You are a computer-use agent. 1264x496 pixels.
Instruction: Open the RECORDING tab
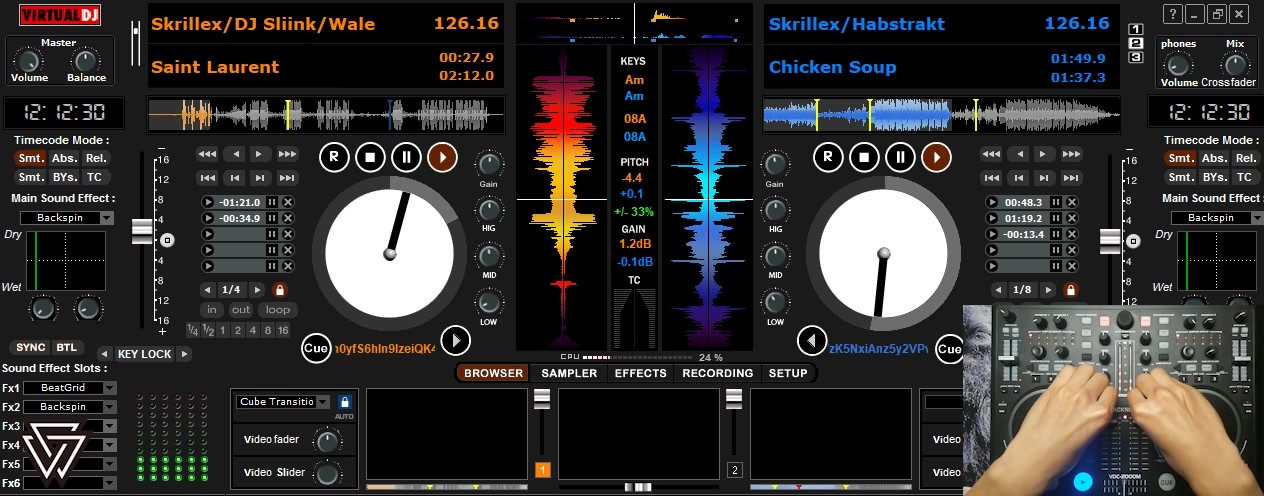[717, 373]
